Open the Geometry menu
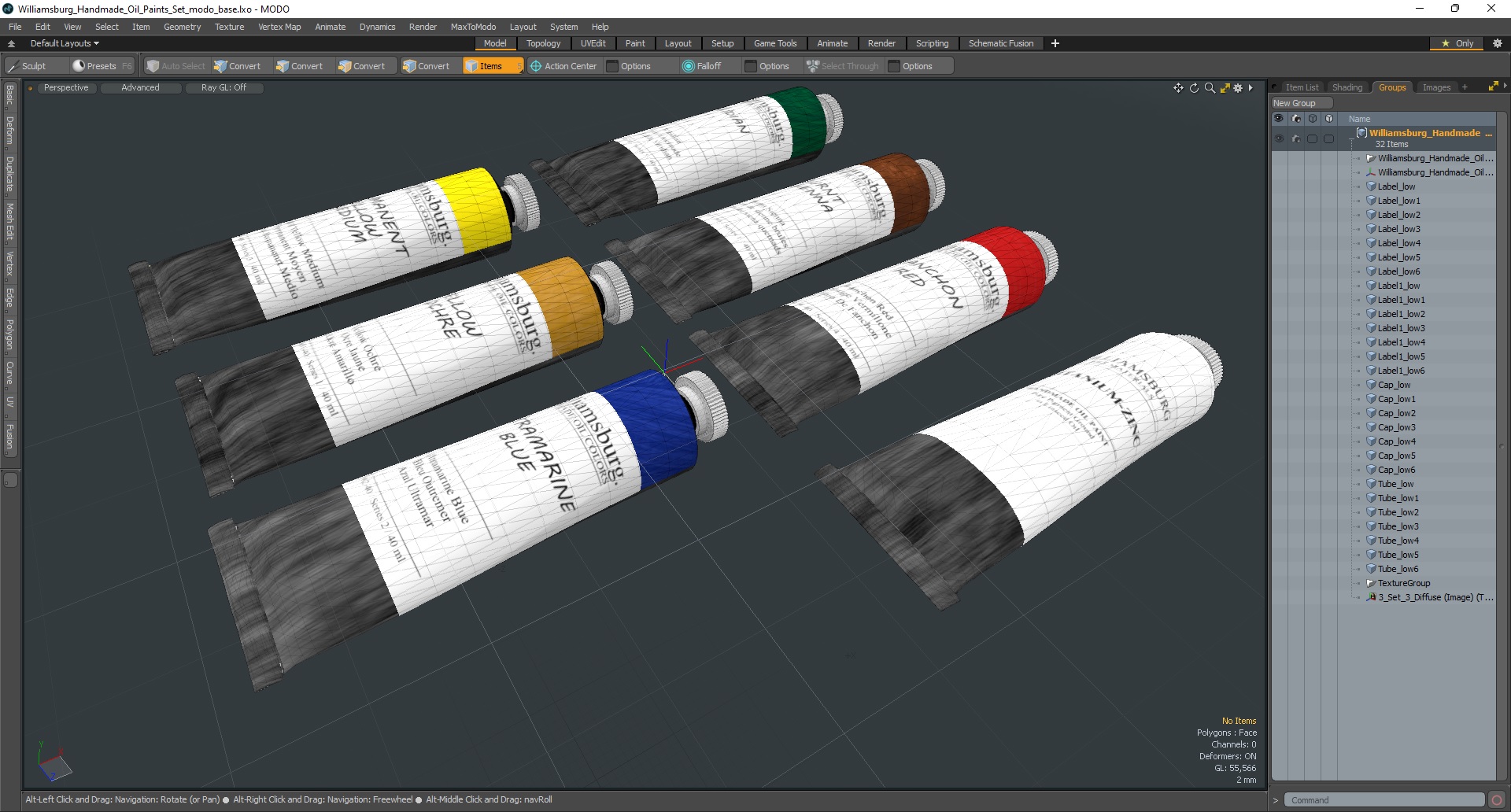1511x812 pixels. pyautogui.click(x=182, y=27)
